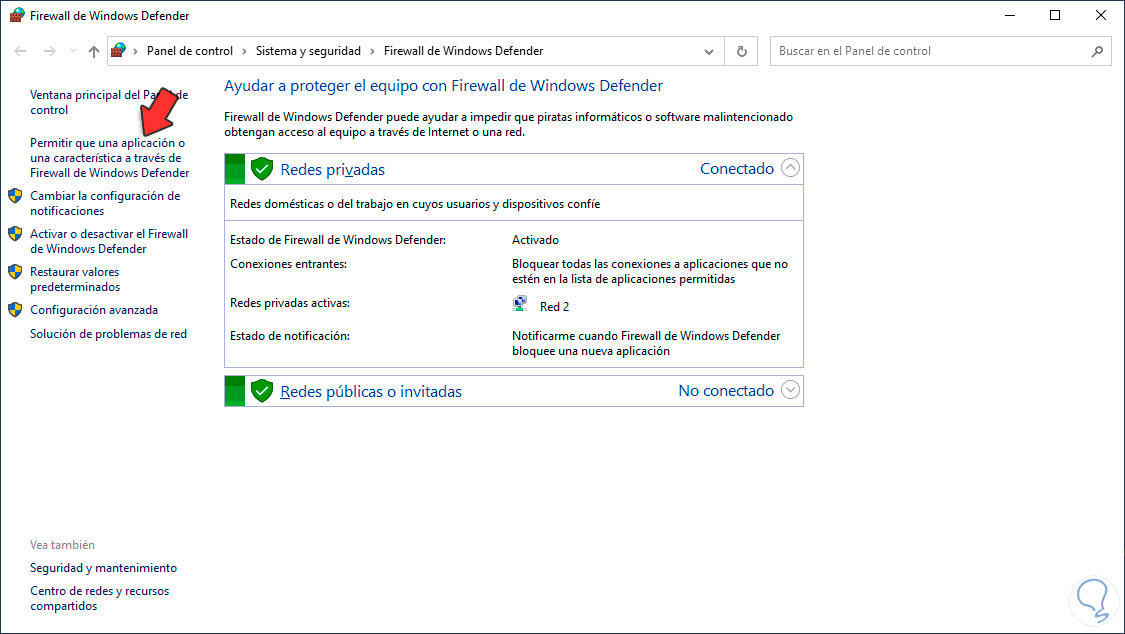Expand the chevron after Sistema y seguridad
1125x634 pixels.
(x=372, y=52)
